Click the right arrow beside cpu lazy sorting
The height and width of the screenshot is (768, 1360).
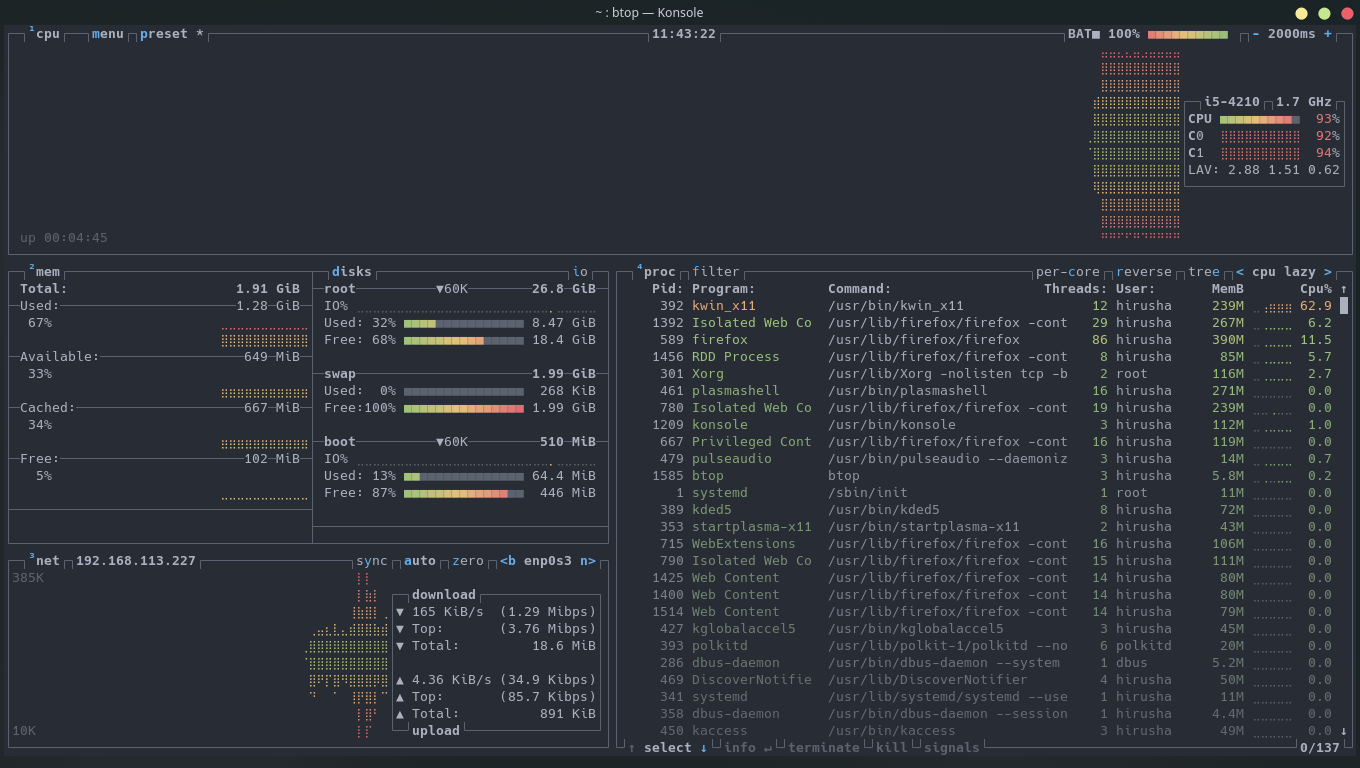point(1328,272)
